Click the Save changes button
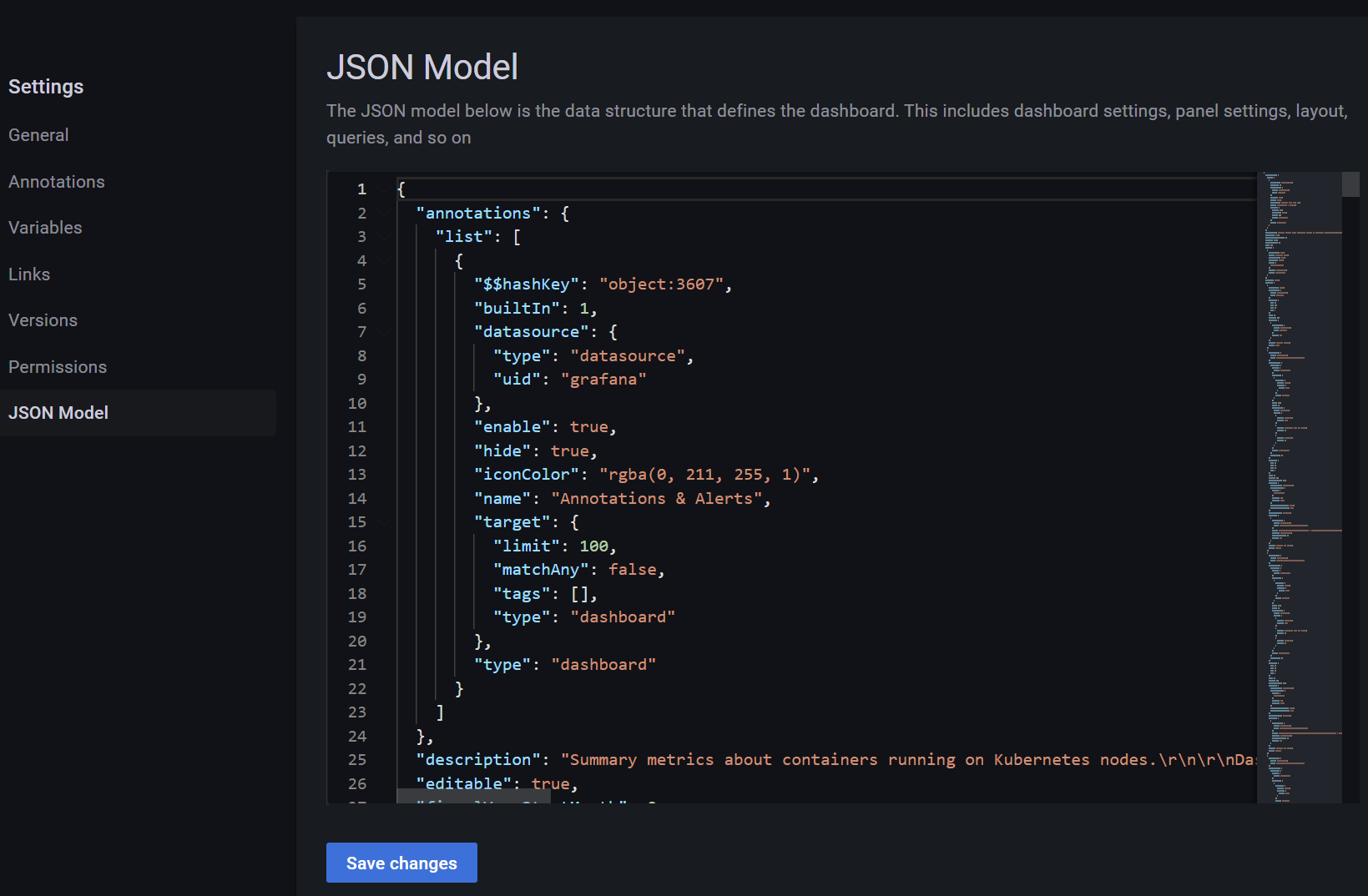The height and width of the screenshot is (896, 1368). coord(401,863)
